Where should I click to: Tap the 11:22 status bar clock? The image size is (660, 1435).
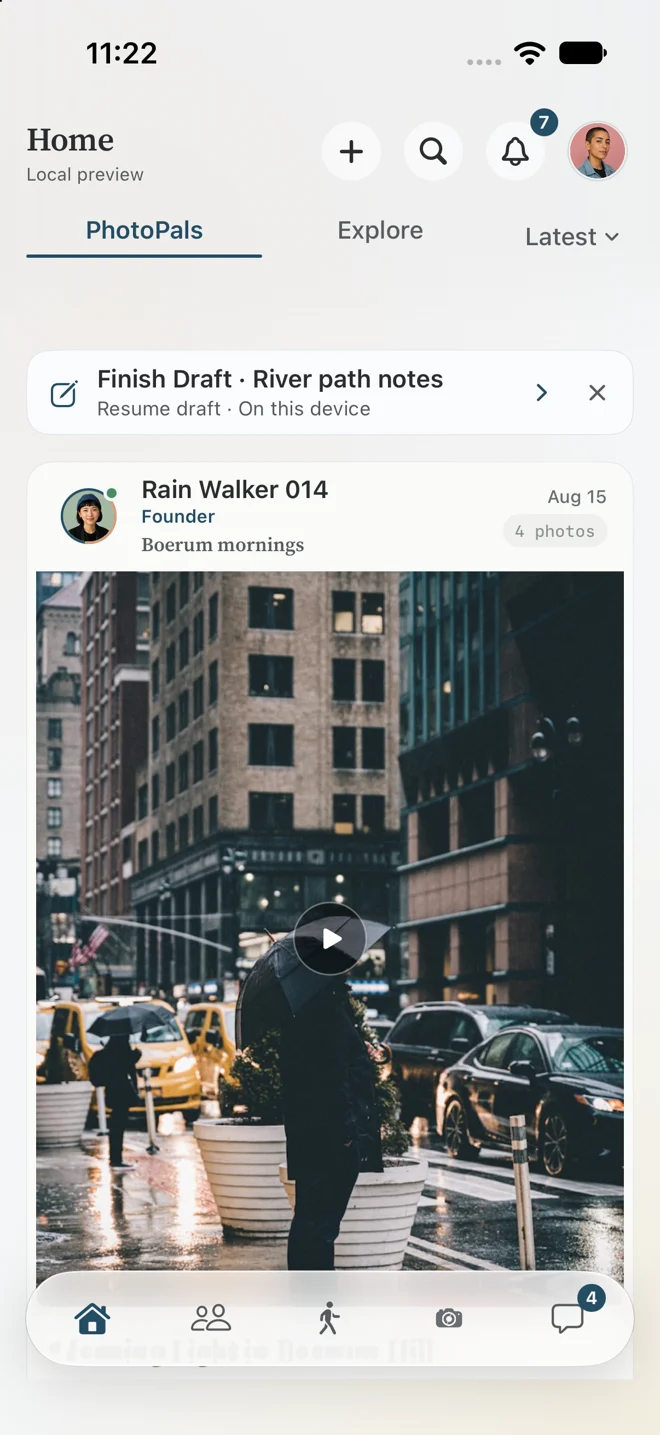122,53
